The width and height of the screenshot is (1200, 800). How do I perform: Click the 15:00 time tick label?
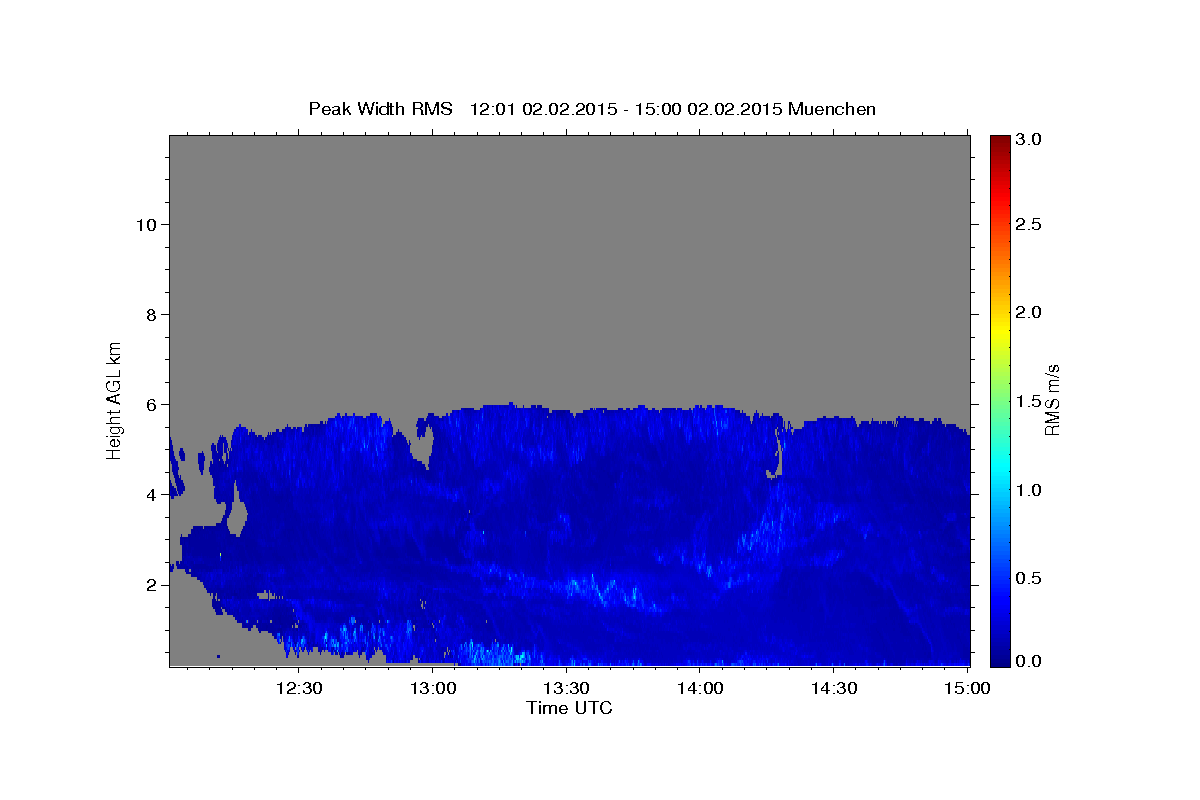pyautogui.click(x=967, y=688)
